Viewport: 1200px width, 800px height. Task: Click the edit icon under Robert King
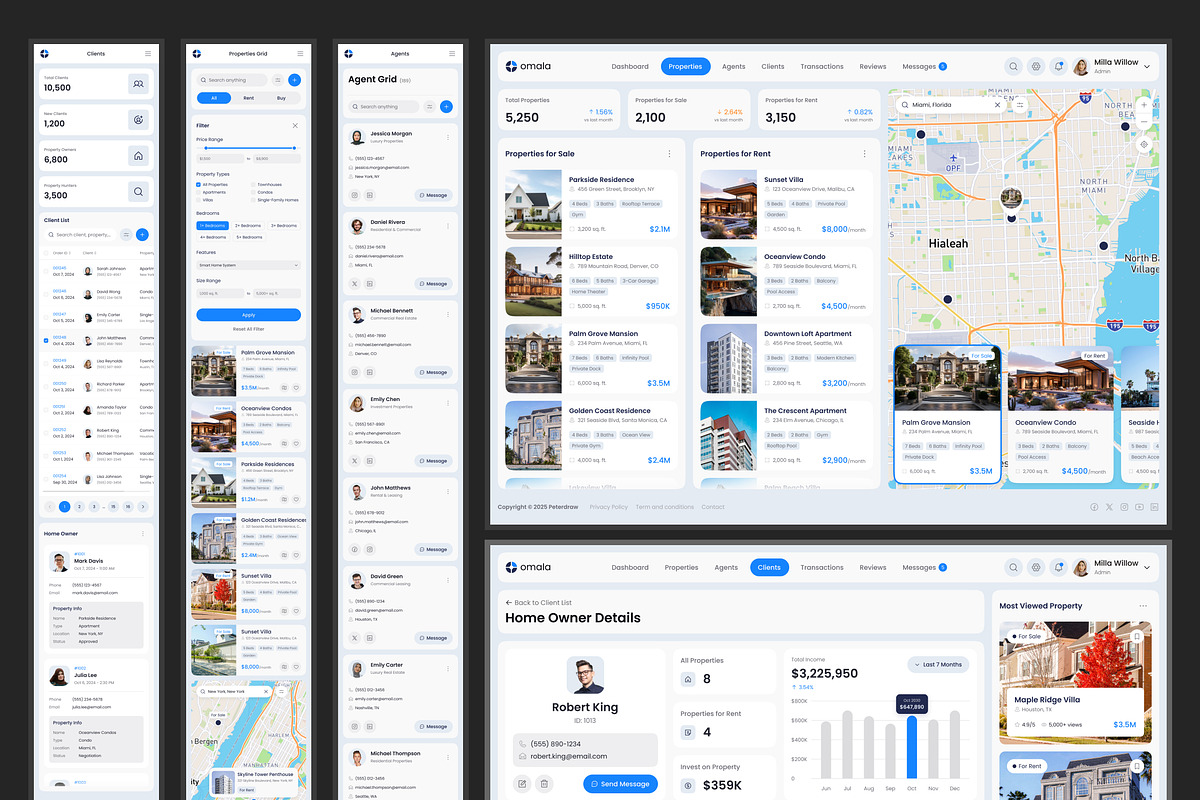click(x=522, y=784)
